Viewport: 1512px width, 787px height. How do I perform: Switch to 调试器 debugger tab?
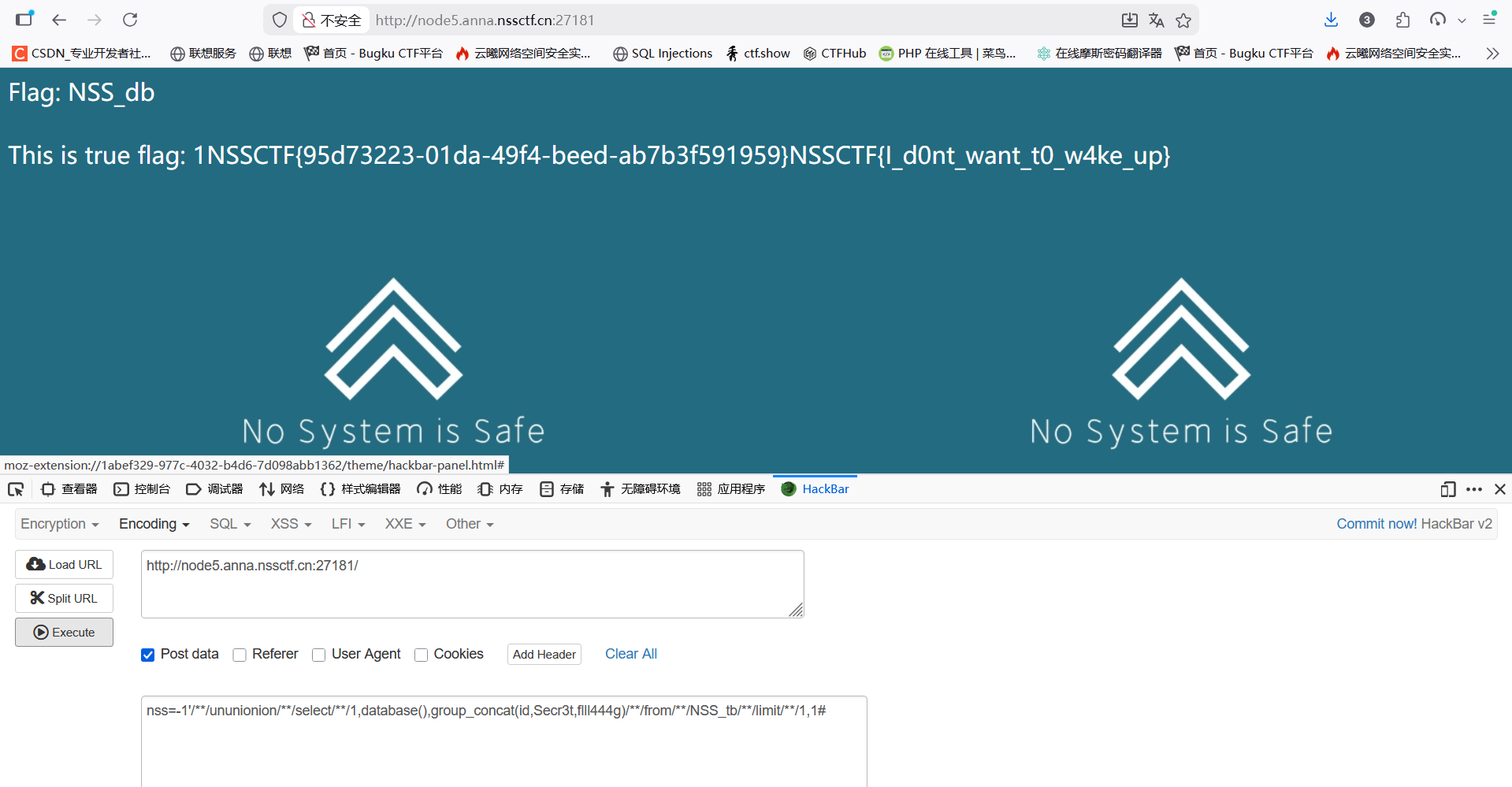(214, 489)
